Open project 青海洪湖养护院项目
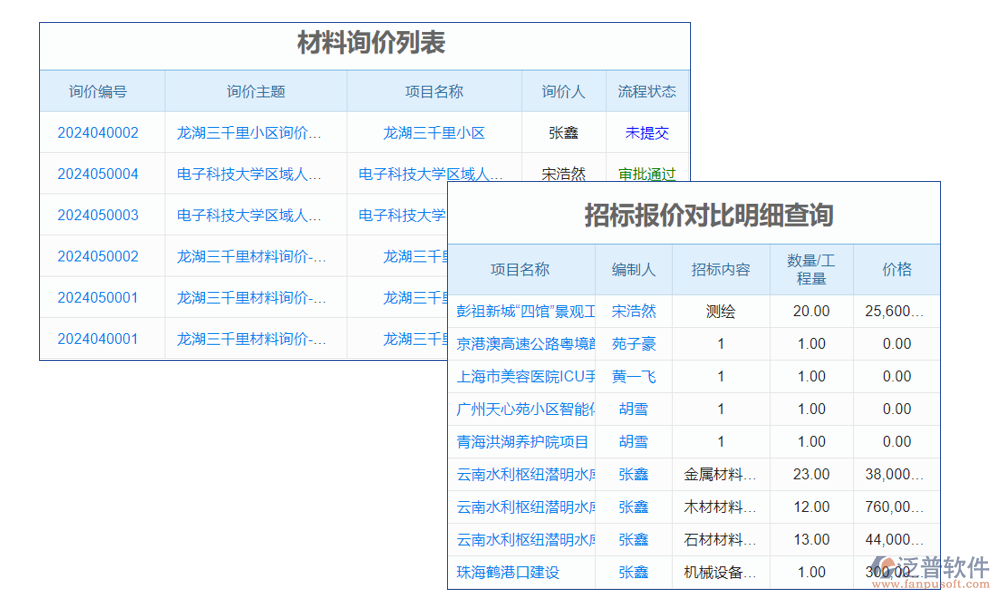 tap(521, 441)
